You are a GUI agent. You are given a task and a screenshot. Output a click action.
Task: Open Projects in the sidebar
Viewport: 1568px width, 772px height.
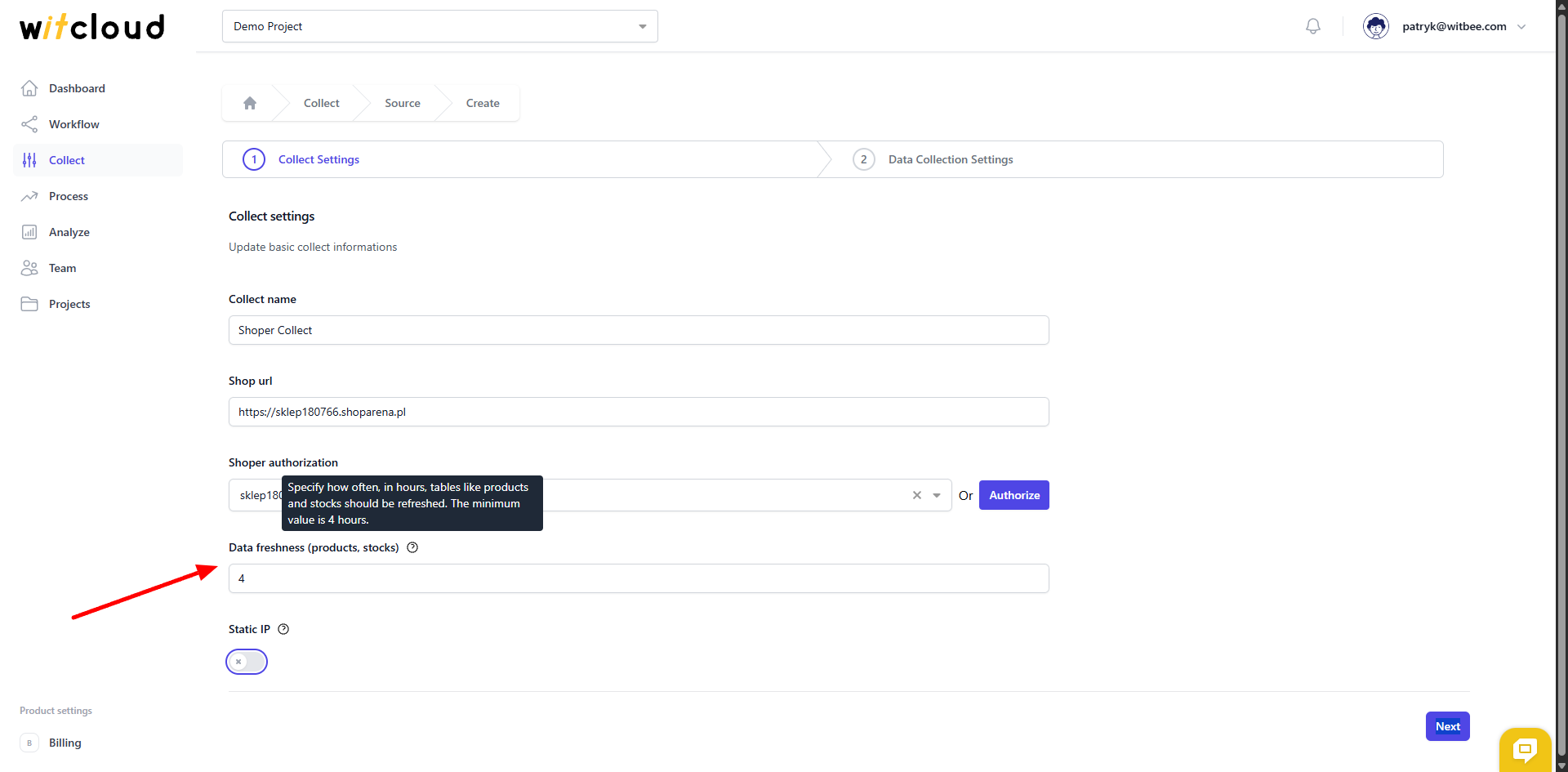[x=98, y=304]
